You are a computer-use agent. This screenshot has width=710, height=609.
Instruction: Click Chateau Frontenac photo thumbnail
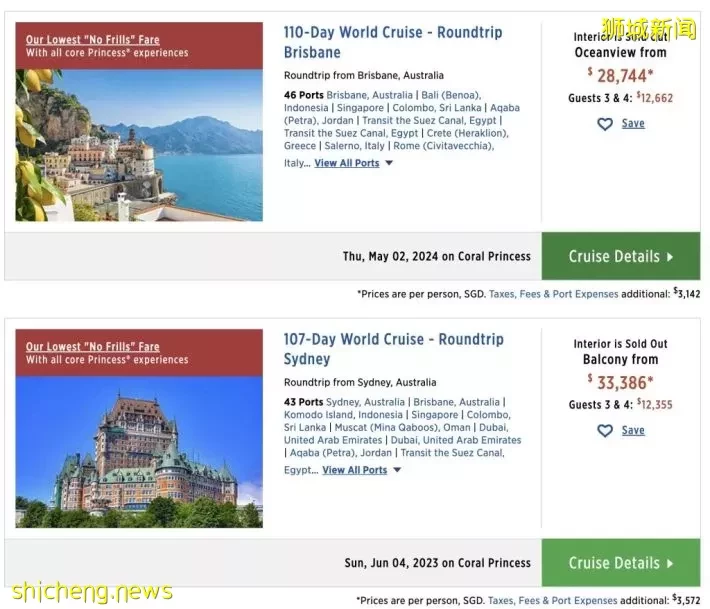[x=139, y=452]
